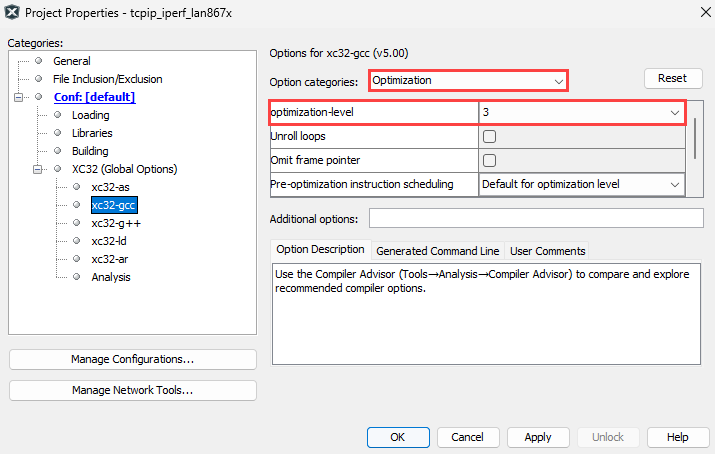Open the Analysis category node

tap(110, 277)
